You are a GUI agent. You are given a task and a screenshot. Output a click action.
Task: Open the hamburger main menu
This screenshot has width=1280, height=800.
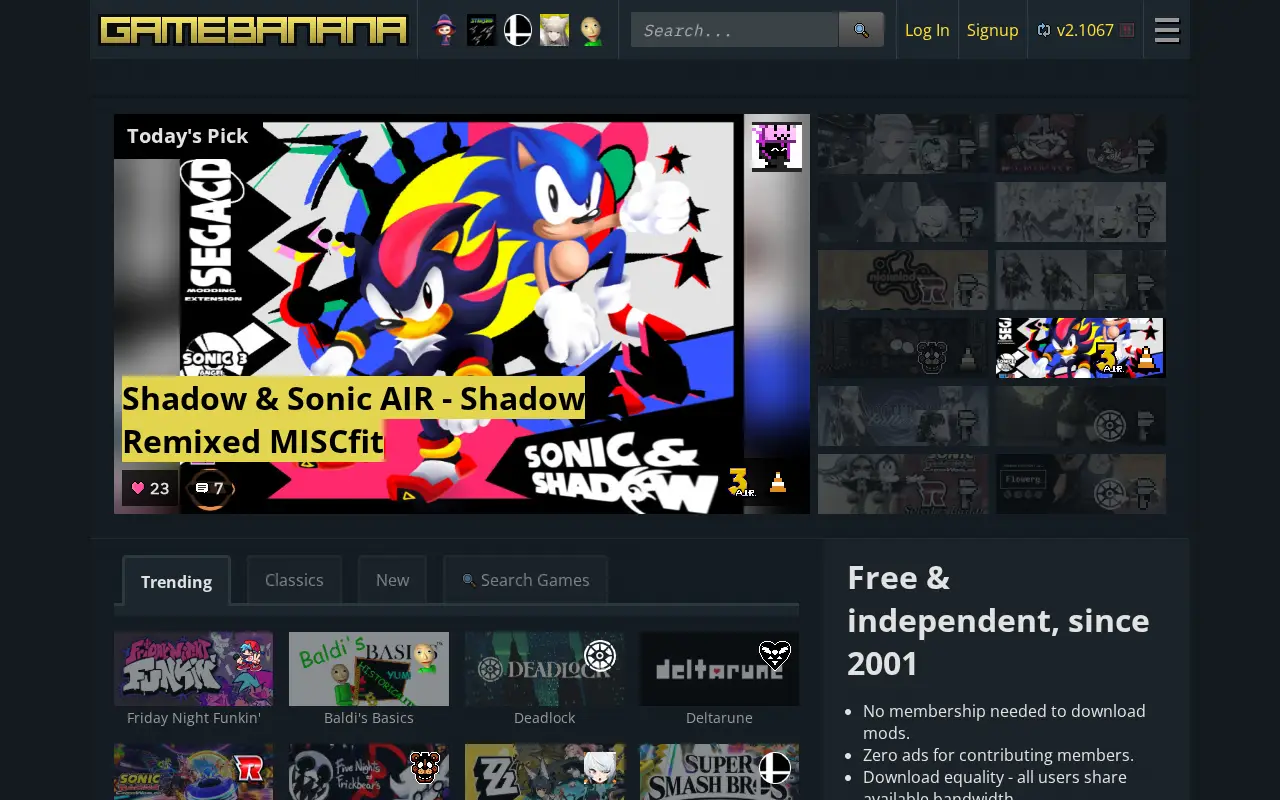point(1167,30)
